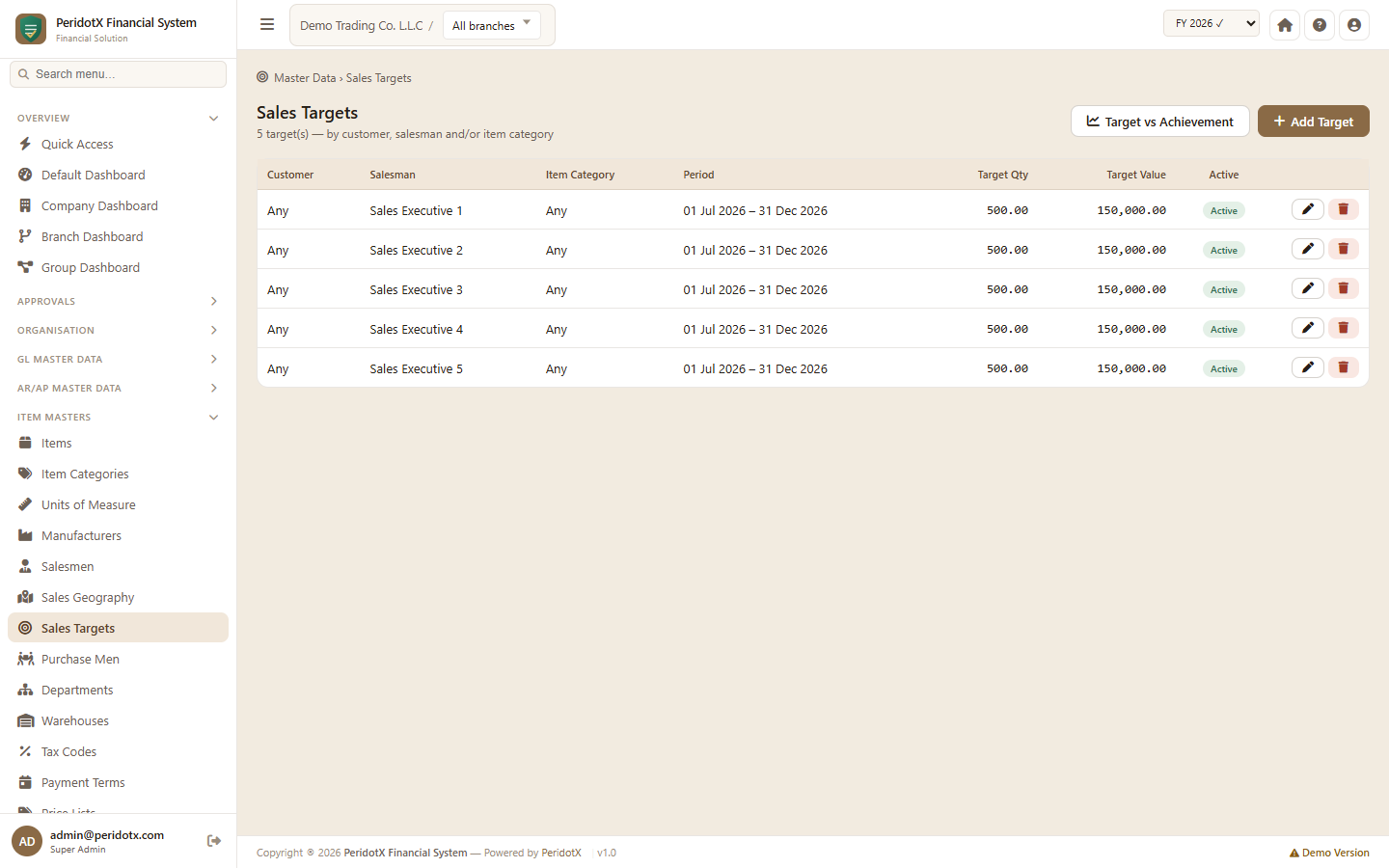The image size is (1389, 868).
Task: Open Quick Access in the sidebar
Action: [118, 145]
